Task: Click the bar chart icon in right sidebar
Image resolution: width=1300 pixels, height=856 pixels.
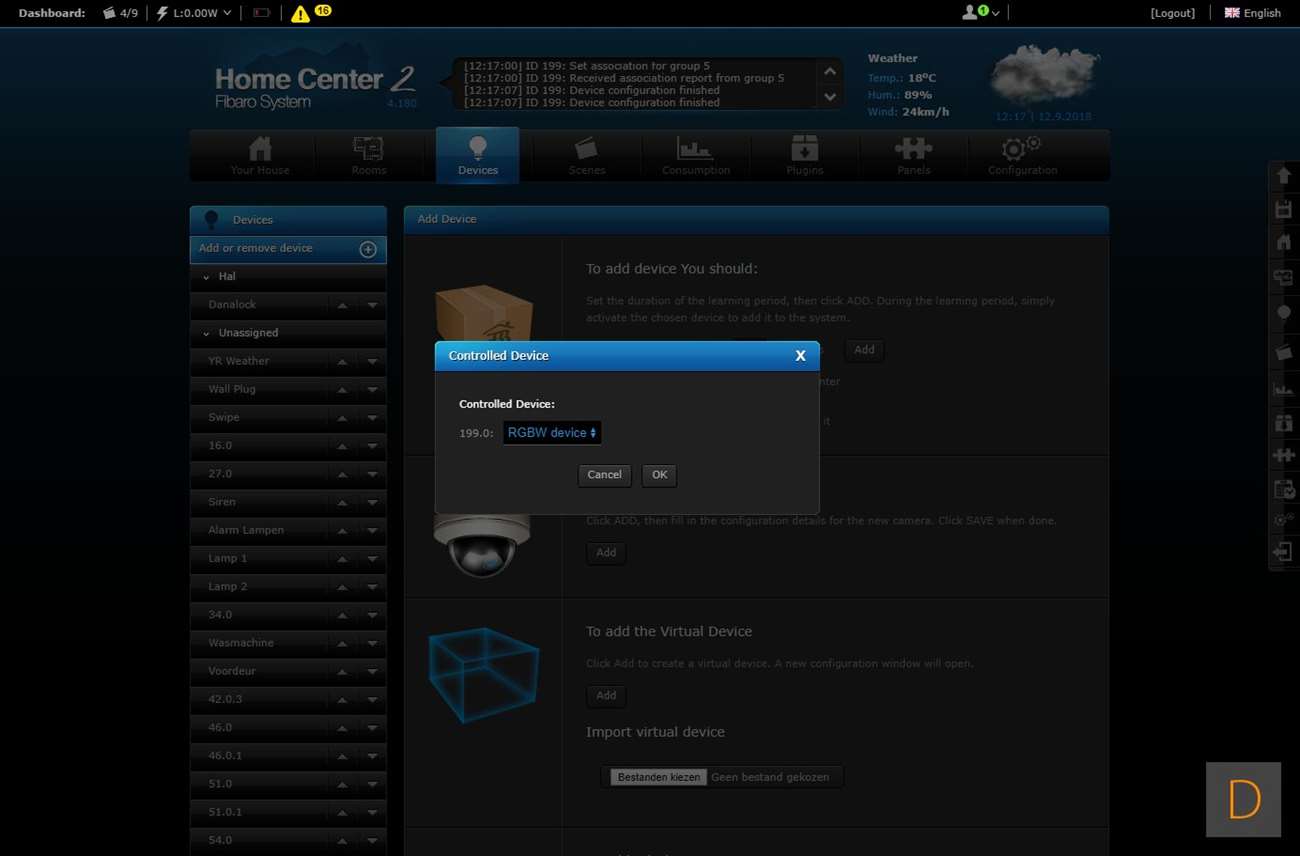Action: [x=1284, y=389]
